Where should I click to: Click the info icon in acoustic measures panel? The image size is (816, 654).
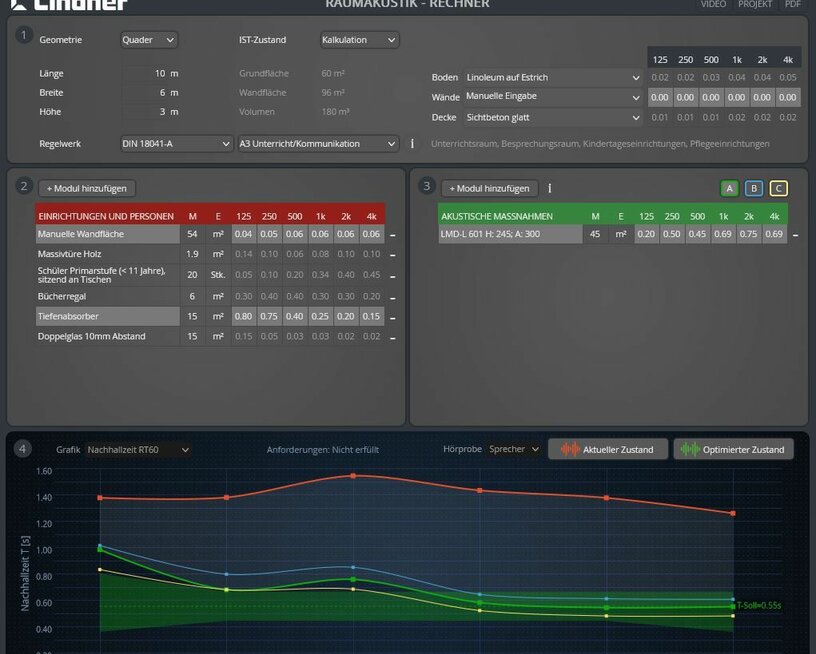(x=550, y=188)
